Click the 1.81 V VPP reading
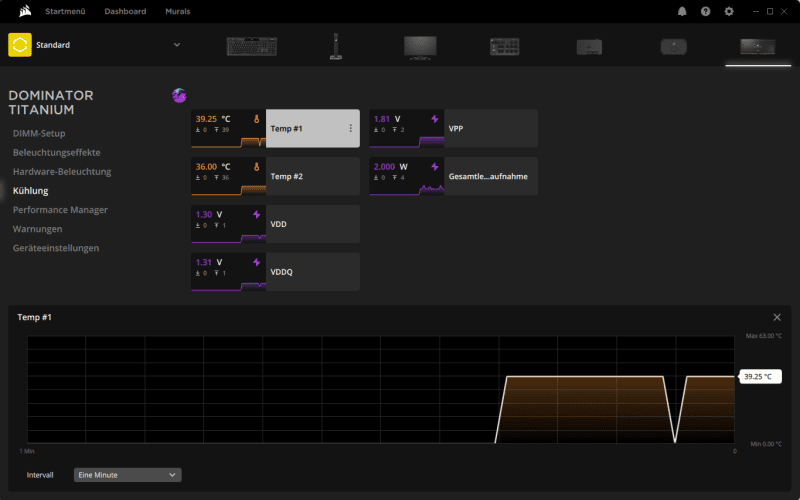800x500 pixels. pos(387,119)
